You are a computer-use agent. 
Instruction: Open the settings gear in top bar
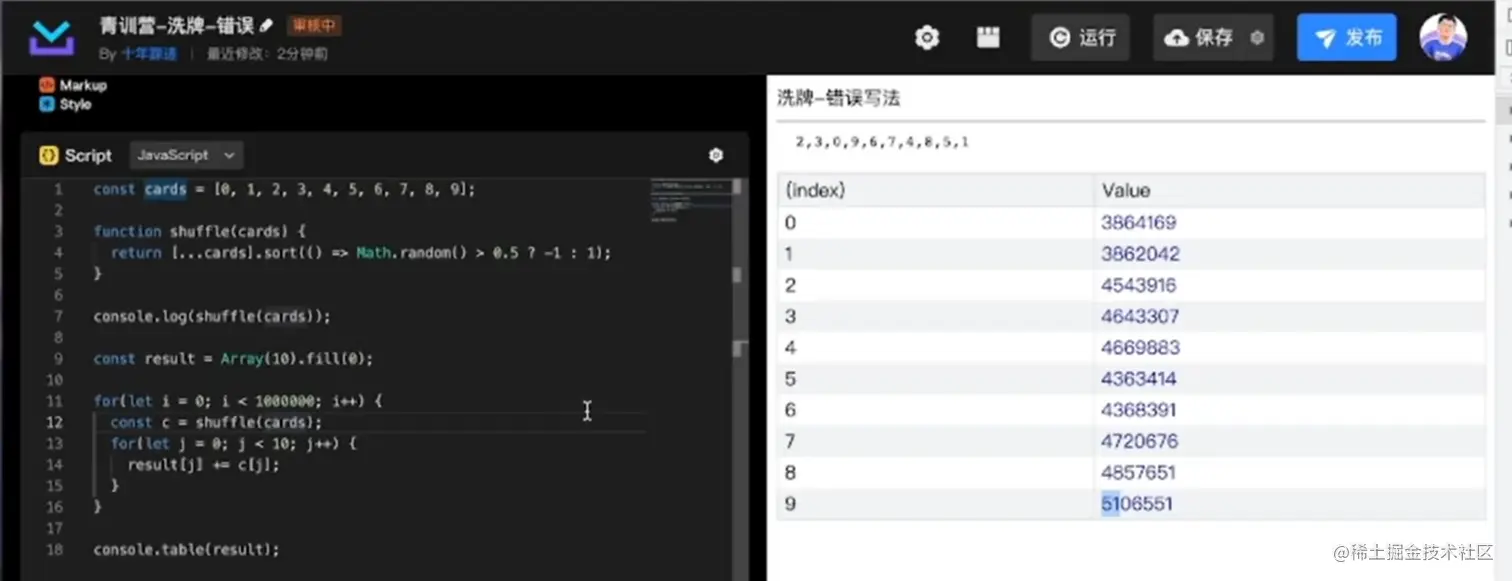pyautogui.click(x=927, y=38)
